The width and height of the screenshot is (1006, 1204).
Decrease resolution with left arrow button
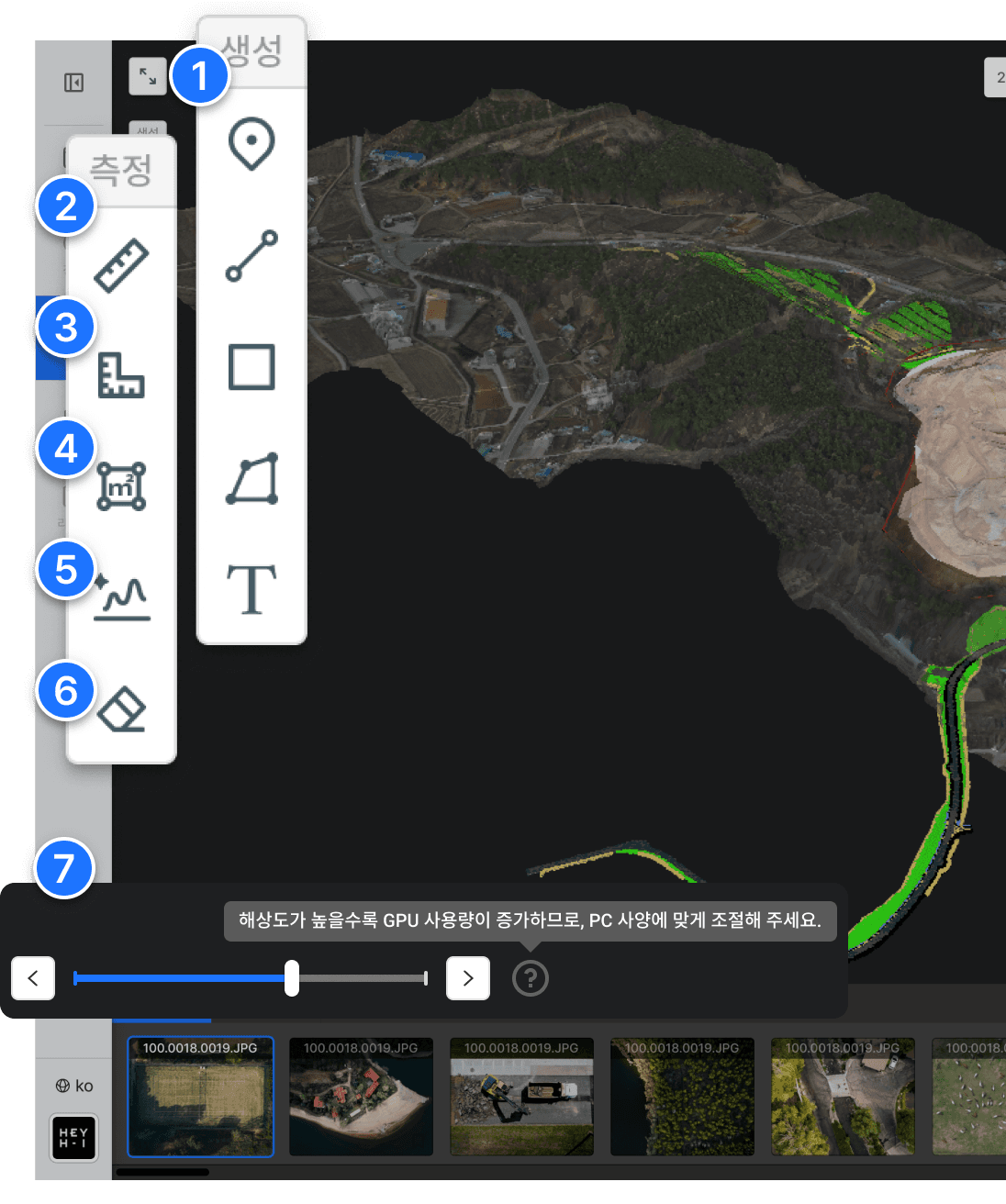tap(33, 978)
